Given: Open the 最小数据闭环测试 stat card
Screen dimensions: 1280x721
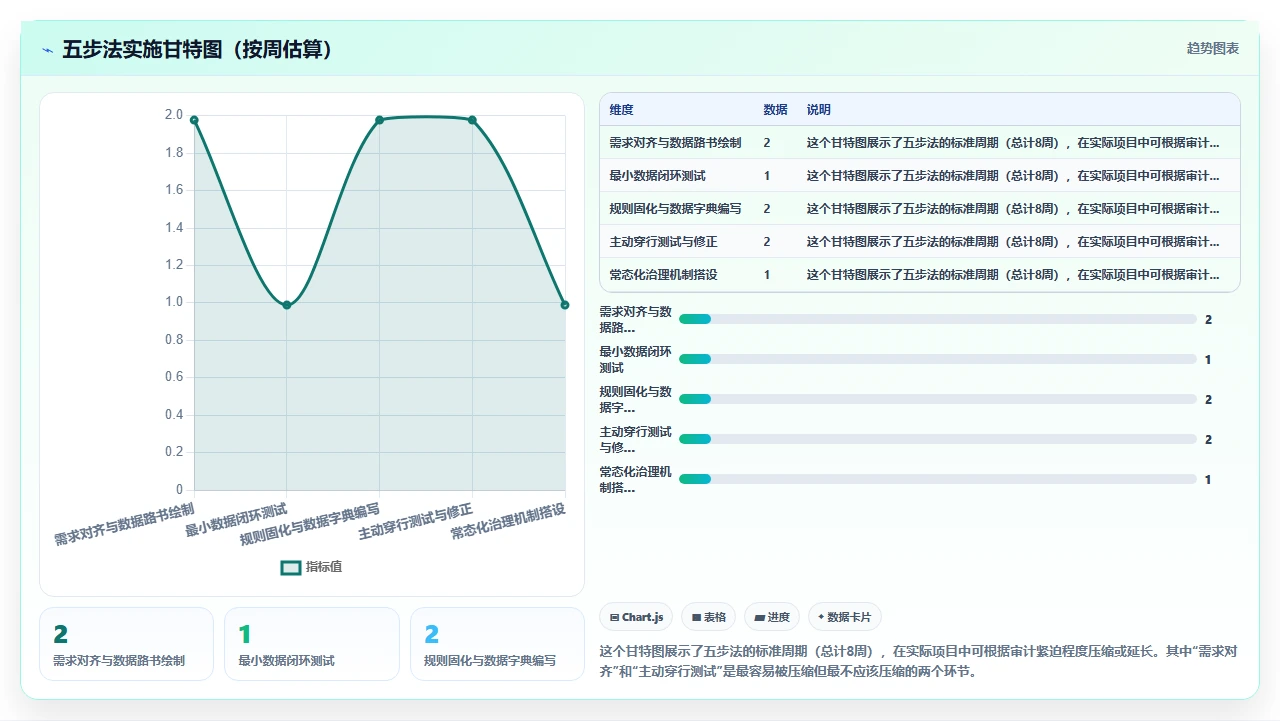Looking at the screenshot, I should click(312, 644).
